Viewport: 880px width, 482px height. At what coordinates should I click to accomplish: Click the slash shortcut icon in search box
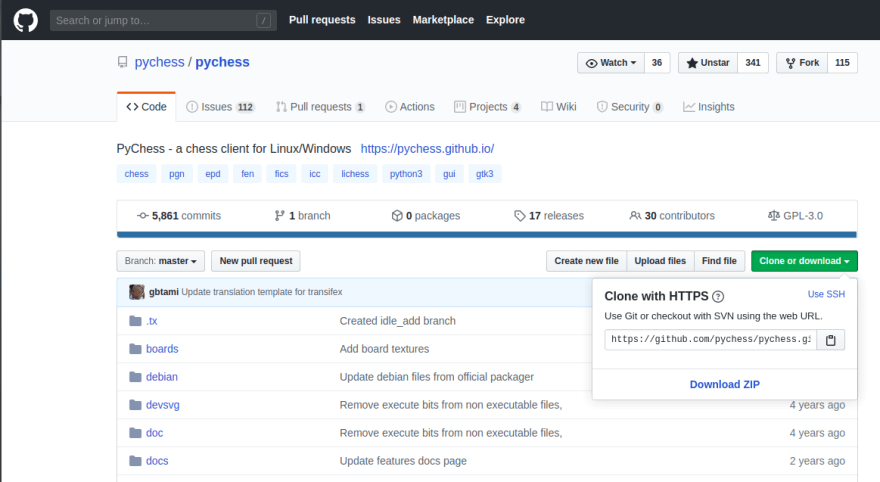pyautogui.click(x=263, y=21)
